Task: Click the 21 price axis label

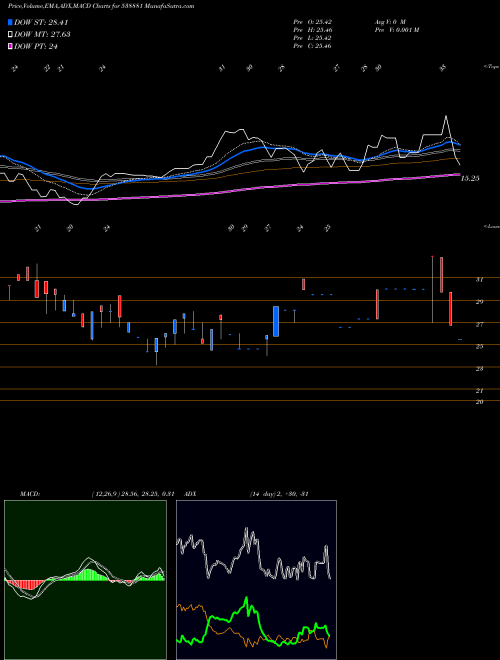Action: click(x=479, y=391)
